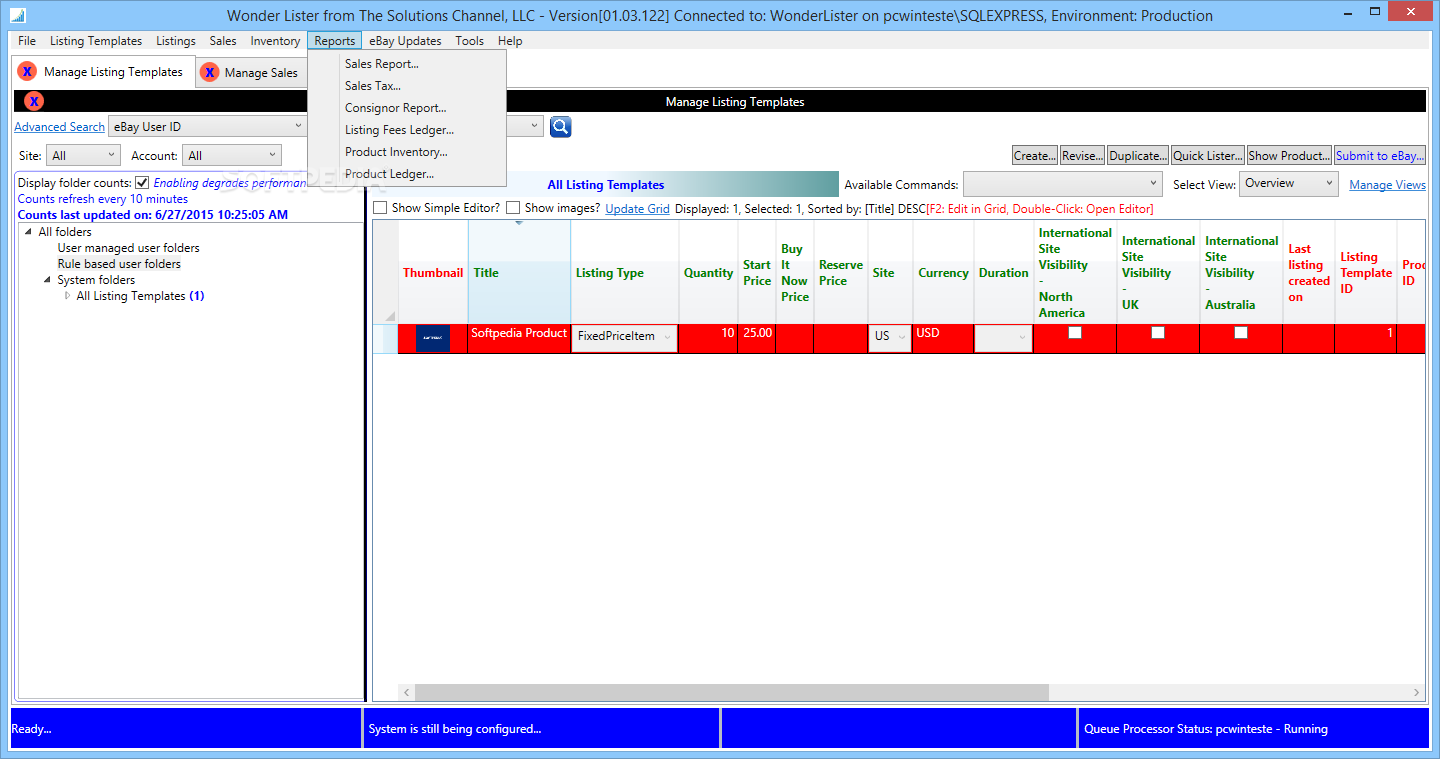
Task: Switch to the Manage Listing Templates tab
Action: click(104, 72)
